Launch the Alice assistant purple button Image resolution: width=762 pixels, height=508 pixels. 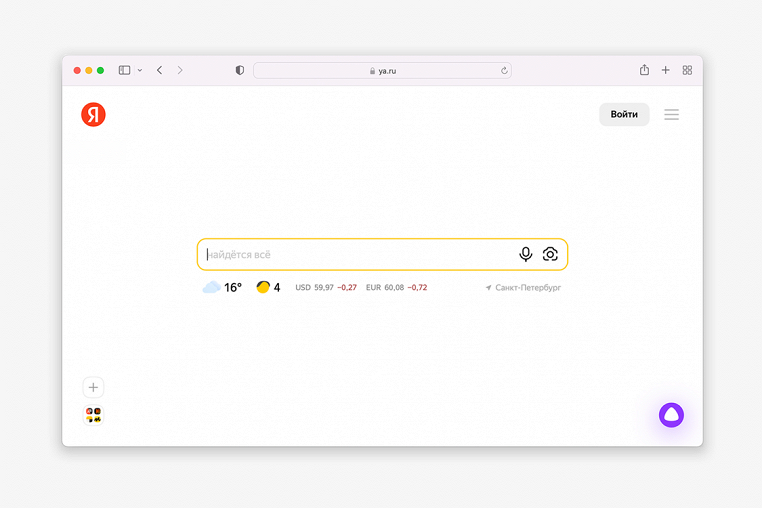click(671, 415)
